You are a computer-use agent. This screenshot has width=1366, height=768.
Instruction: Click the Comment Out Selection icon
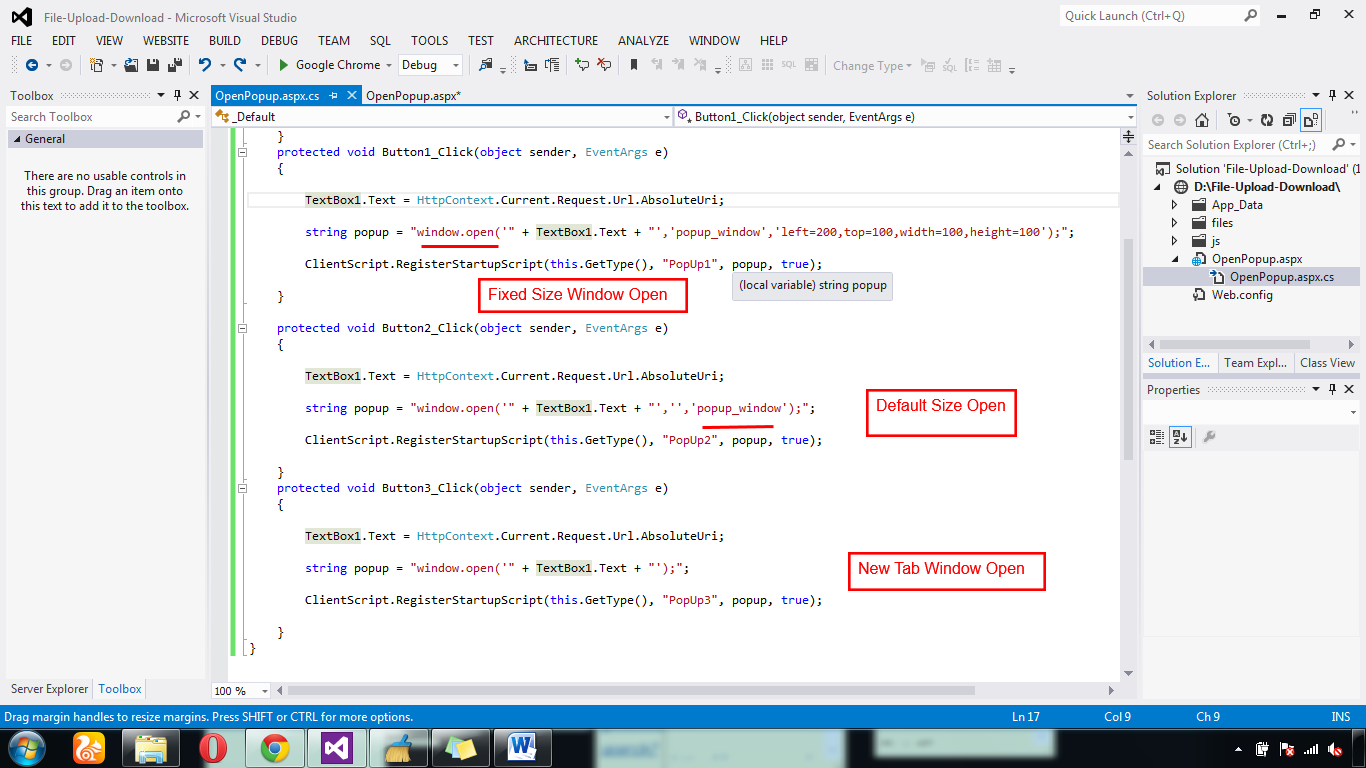582,65
